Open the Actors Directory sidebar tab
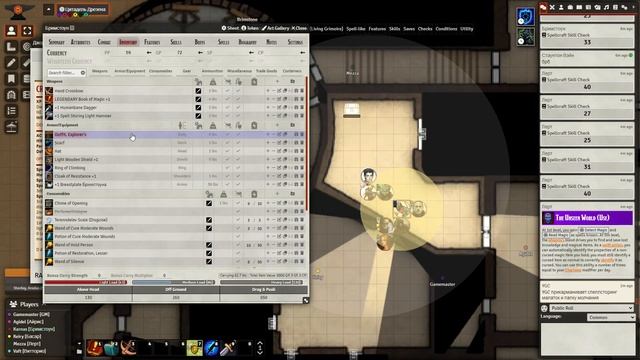The width and height of the screenshot is (640, 360). click(x=561, y=7)
